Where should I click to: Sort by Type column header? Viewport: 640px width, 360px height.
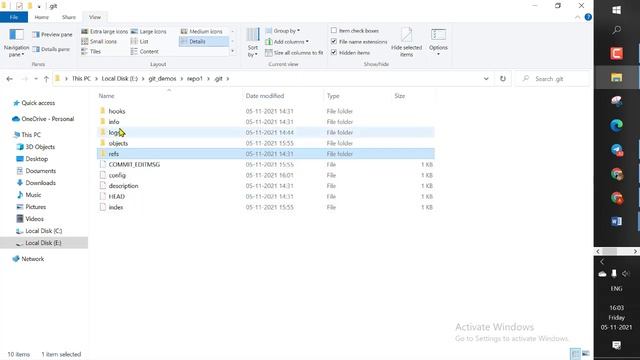(x=333, y=96)
